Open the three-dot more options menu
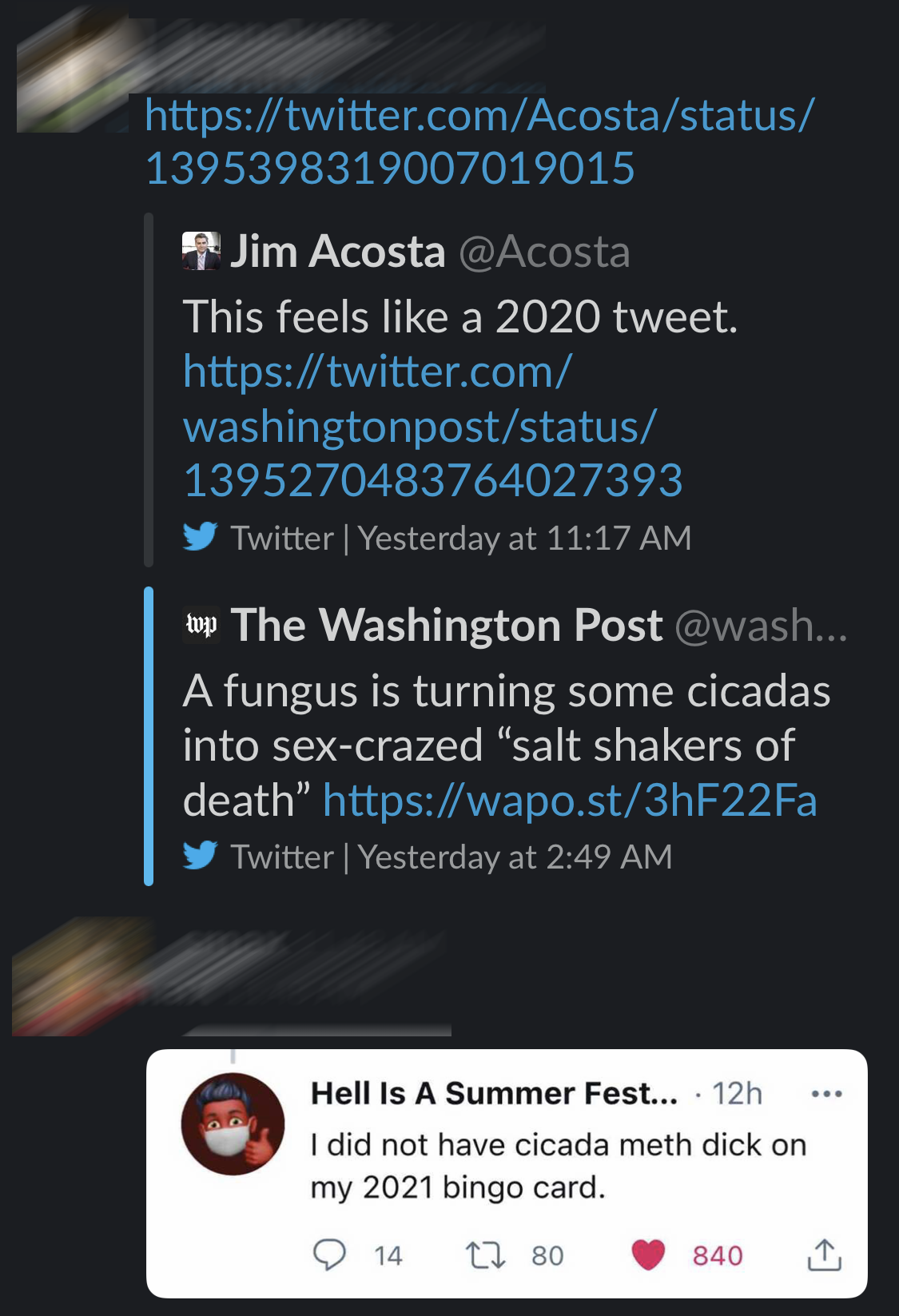899x1316 pixels. tap(826, 1094)
